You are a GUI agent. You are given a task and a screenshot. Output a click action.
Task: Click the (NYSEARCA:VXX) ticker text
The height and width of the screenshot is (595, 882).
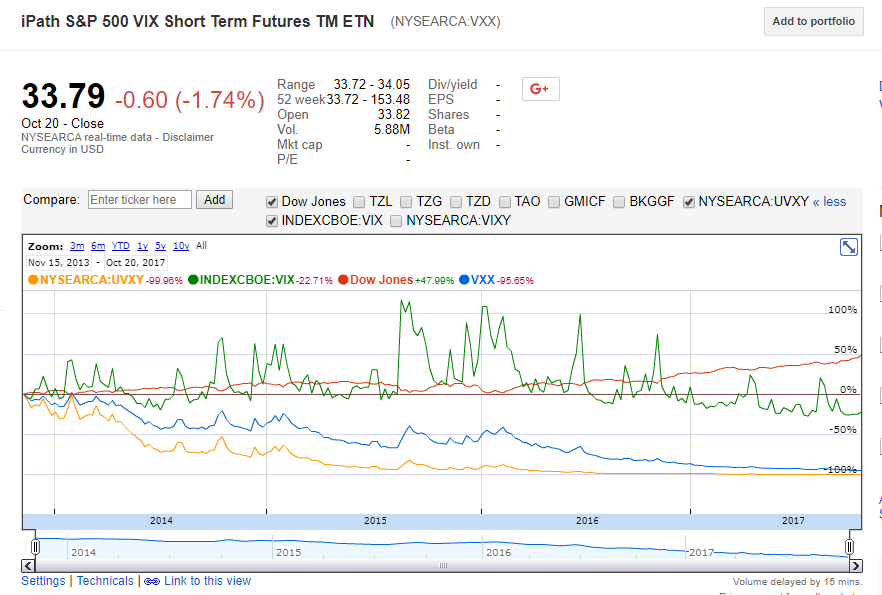tap(446, 21)
